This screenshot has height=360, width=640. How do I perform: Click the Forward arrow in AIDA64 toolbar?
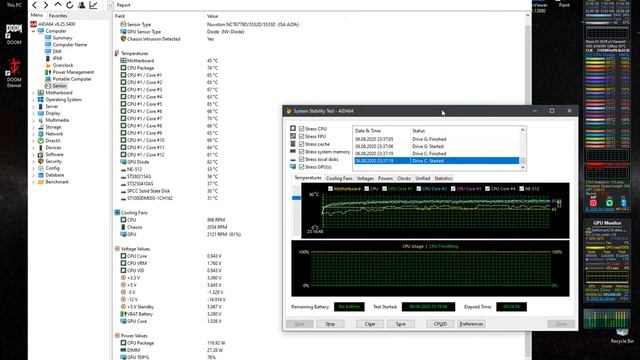pyautogui.click(x=46, y=5)
